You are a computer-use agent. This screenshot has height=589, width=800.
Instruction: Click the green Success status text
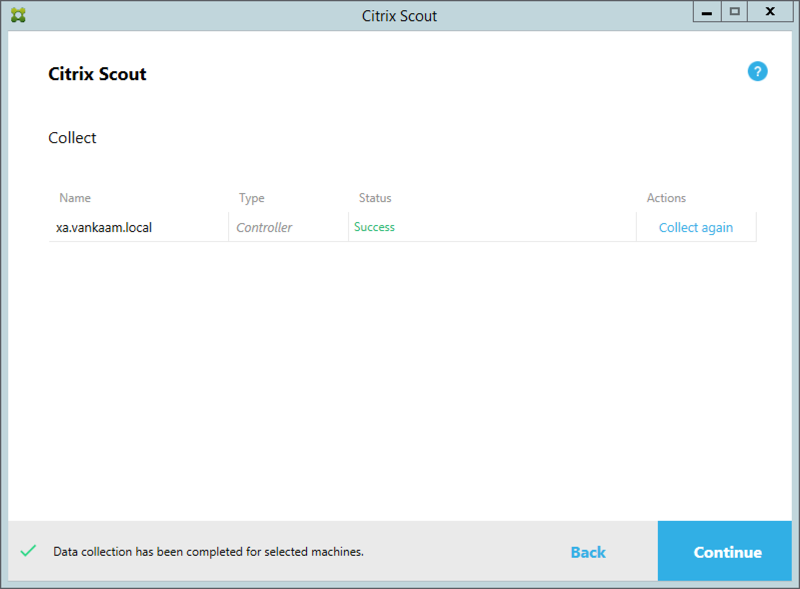click(374, 227)
